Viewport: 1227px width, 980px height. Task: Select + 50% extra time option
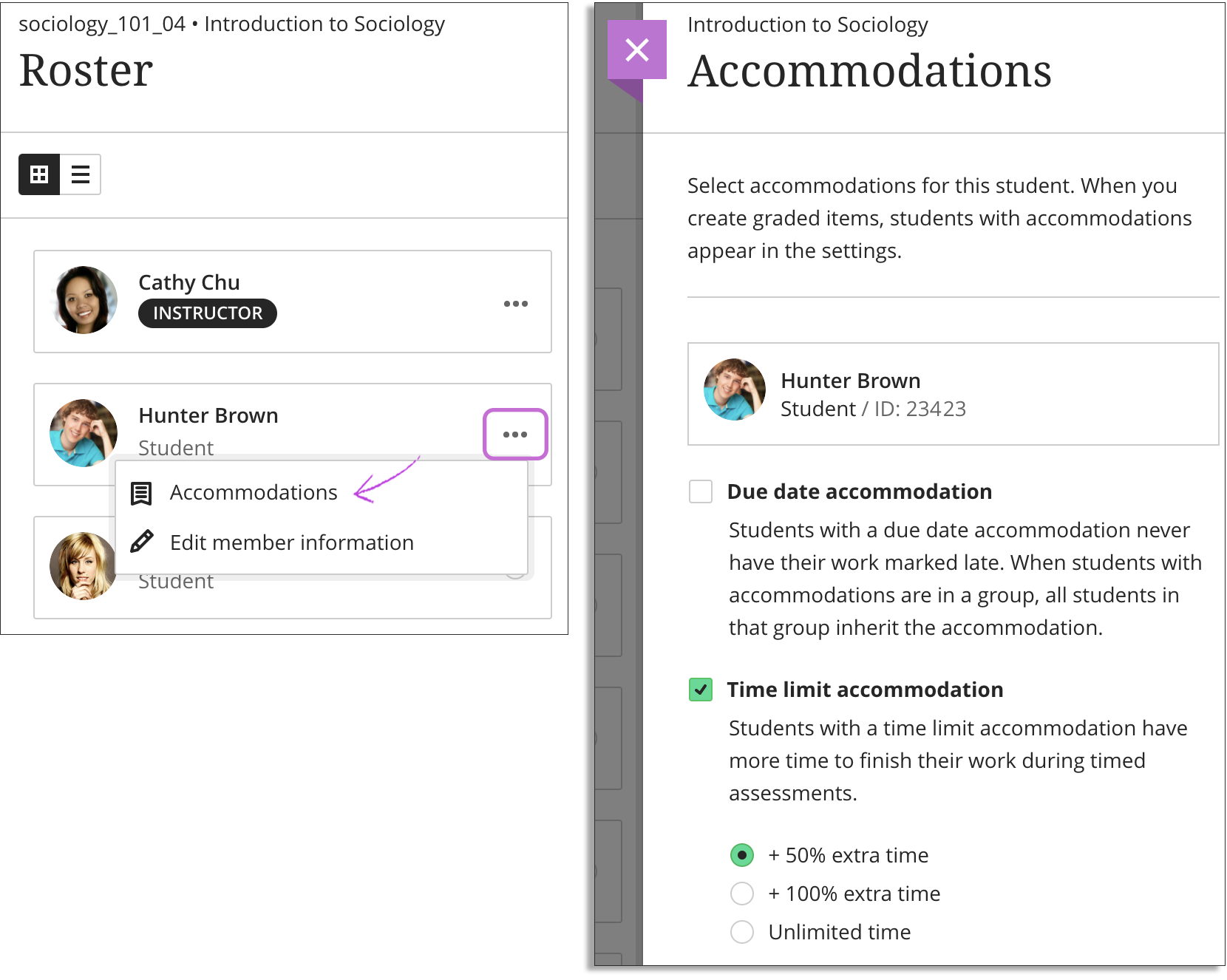742,855
